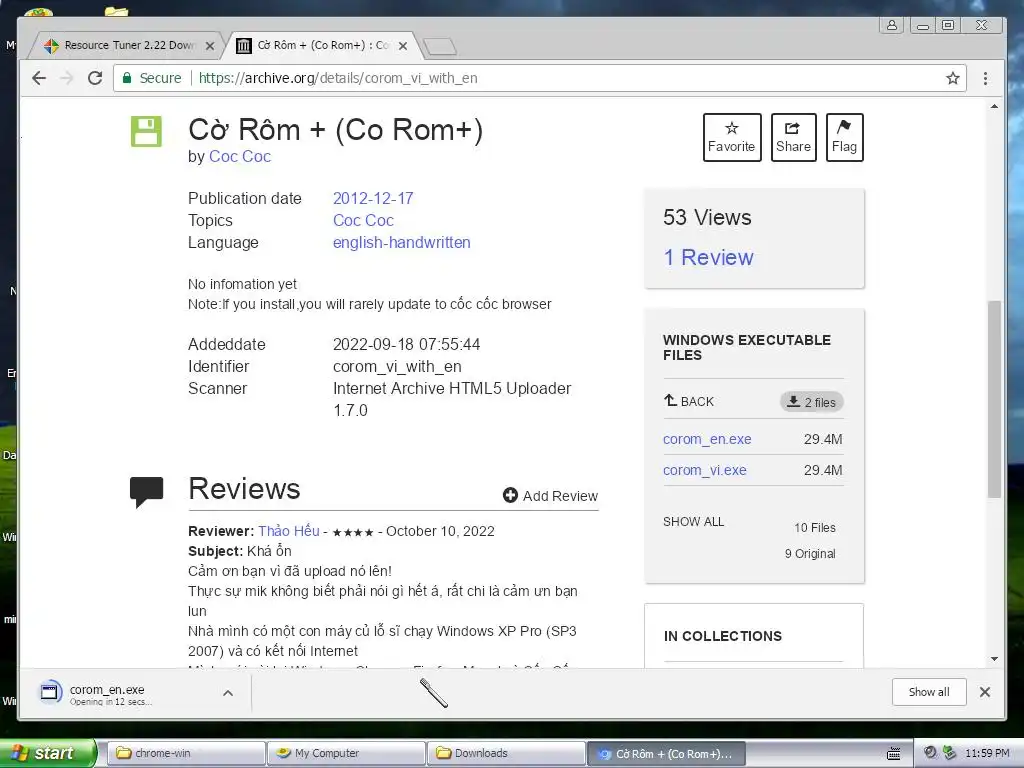Bookmark this page with the star icon
The height and width of the screenshot is (768, 1024).
953,78
